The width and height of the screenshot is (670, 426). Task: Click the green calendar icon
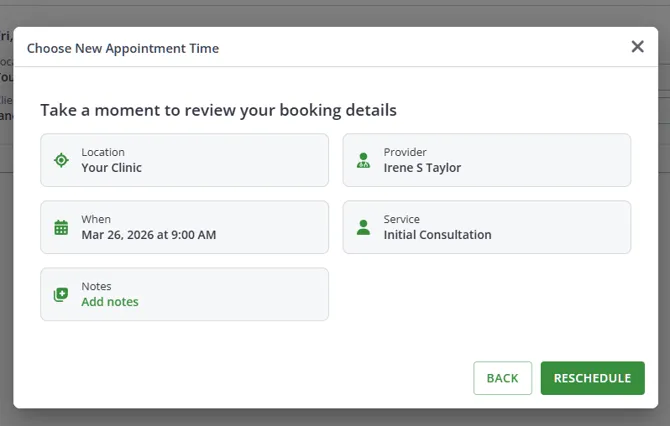pos(61,227)
